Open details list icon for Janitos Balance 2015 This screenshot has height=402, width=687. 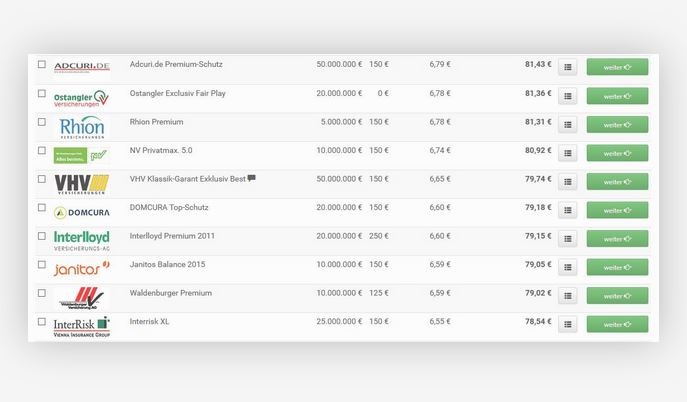point(567,268)
